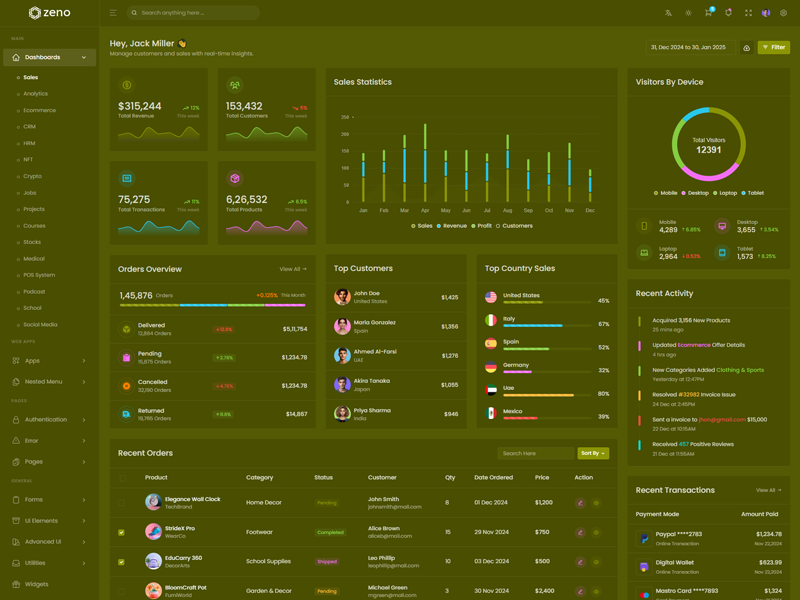Image resolution: width=800 pixels, height=600 pixels.
Task: Open the settings gear in header
Action: click(784, 13)
